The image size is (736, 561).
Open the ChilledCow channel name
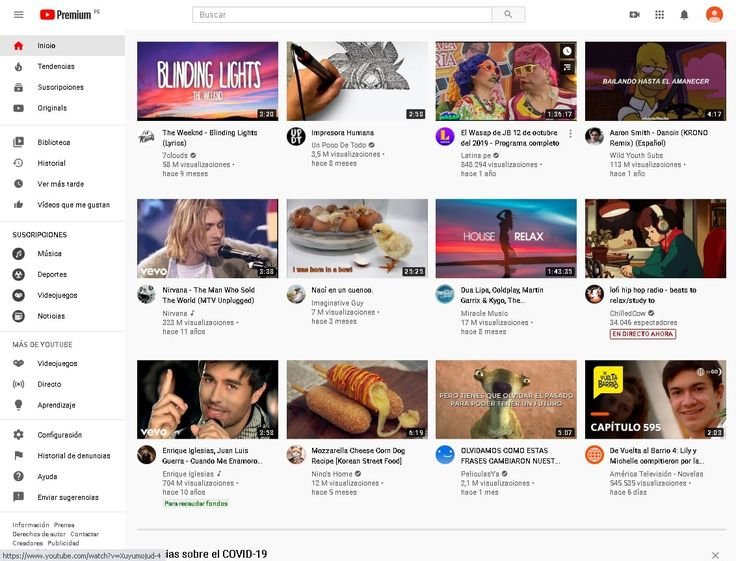click(628, 313)
